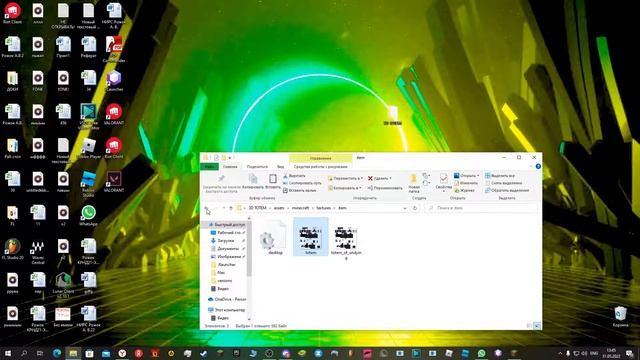This screenshot has width=640, height=360.
Task: Open the Riot Client shortcut at top-left
Action: pos(13,13)
